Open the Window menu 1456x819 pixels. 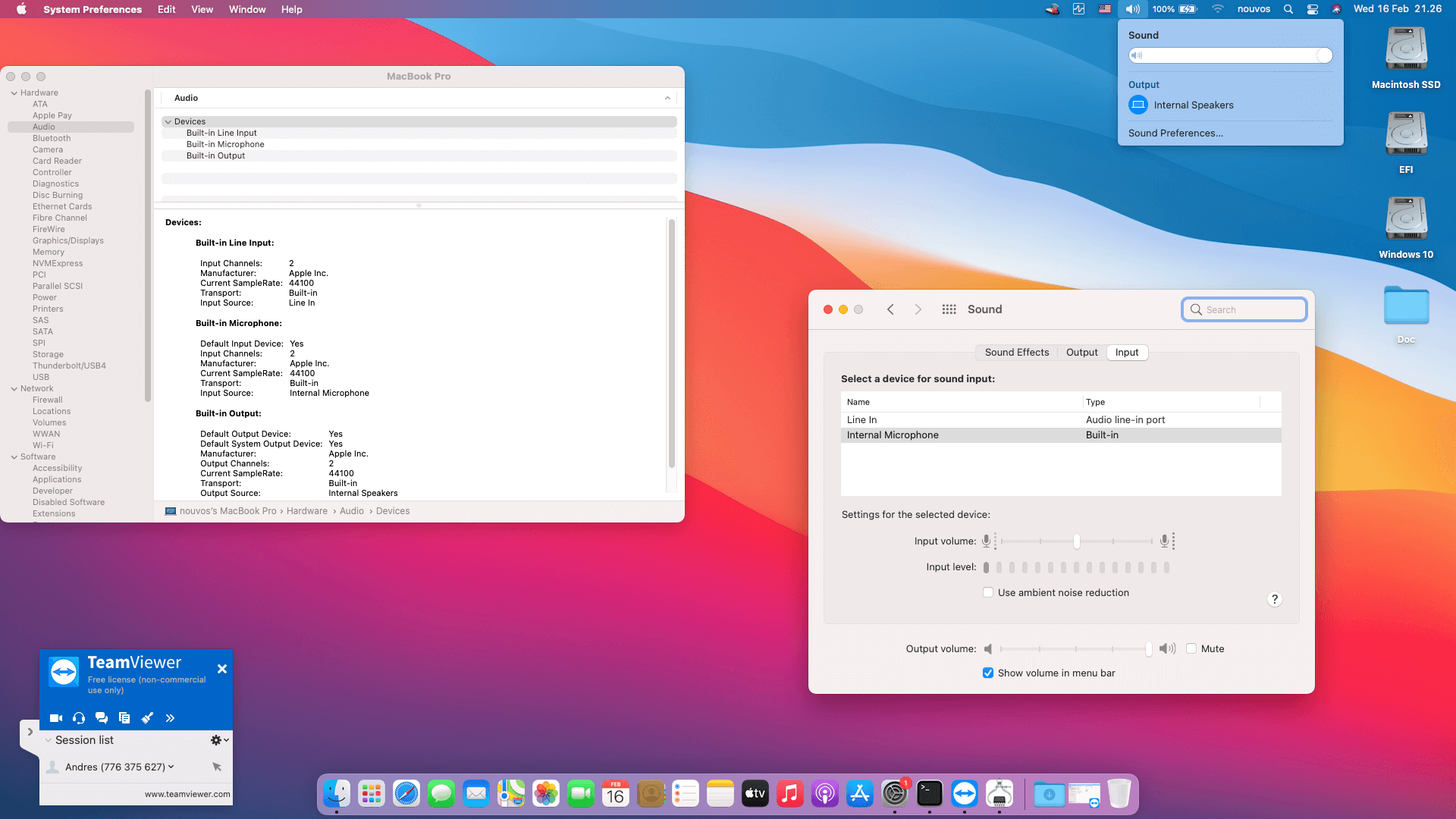point(246,9)
